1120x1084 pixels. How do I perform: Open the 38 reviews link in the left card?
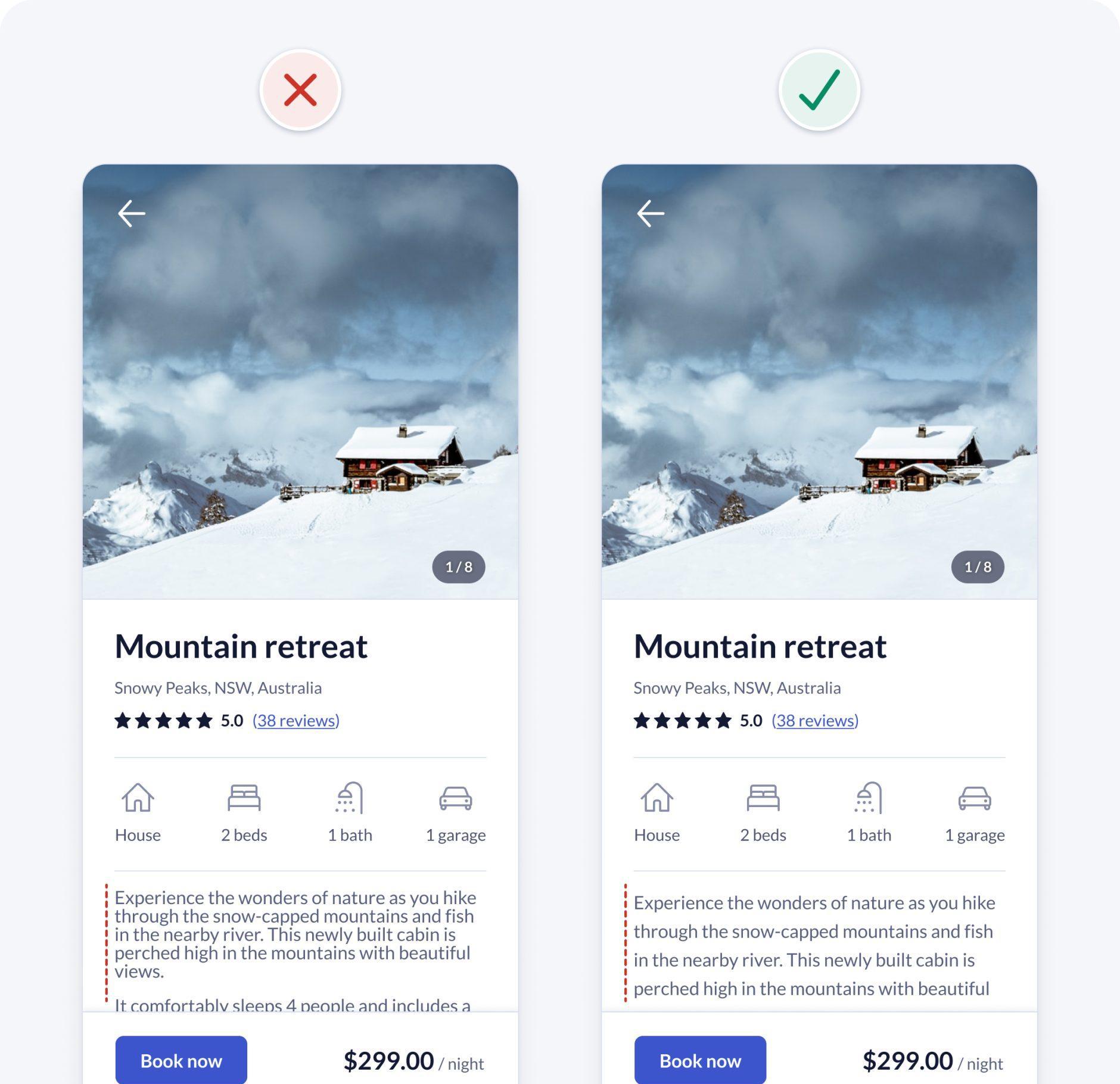296,721
